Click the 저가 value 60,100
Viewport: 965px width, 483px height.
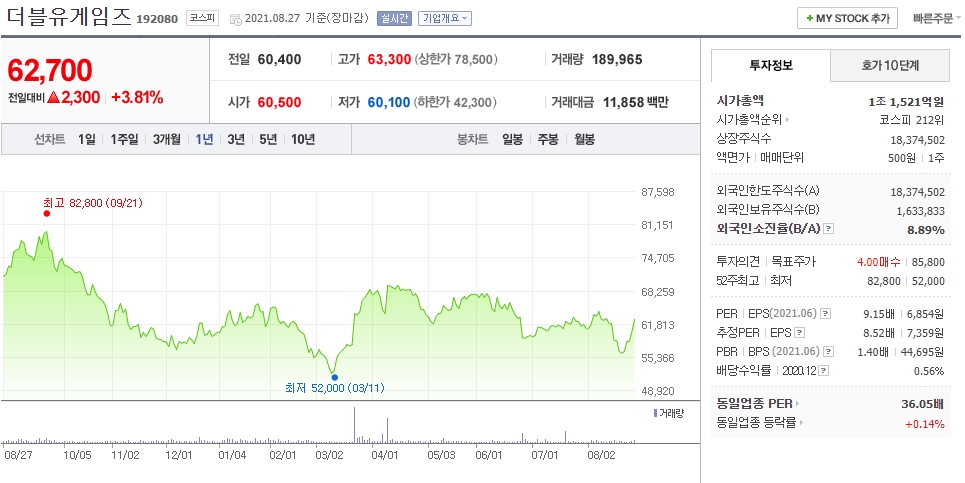click(389, 102)
